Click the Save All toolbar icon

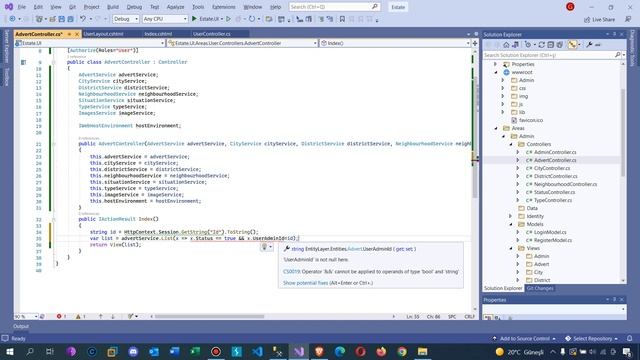[71, 19]
